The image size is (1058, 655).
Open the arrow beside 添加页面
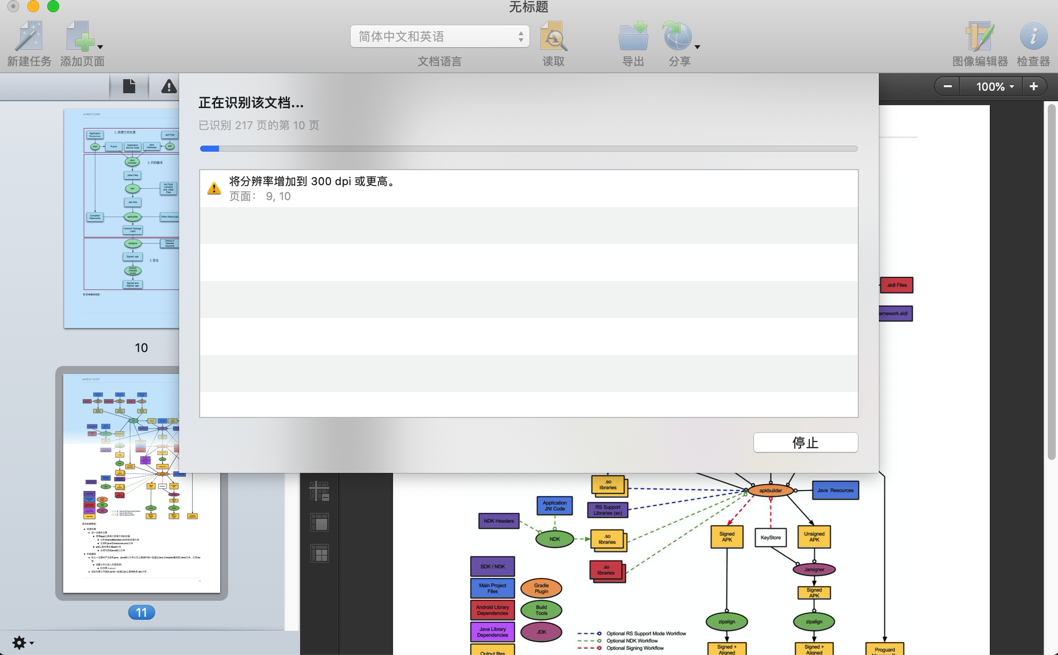point(100,47)
